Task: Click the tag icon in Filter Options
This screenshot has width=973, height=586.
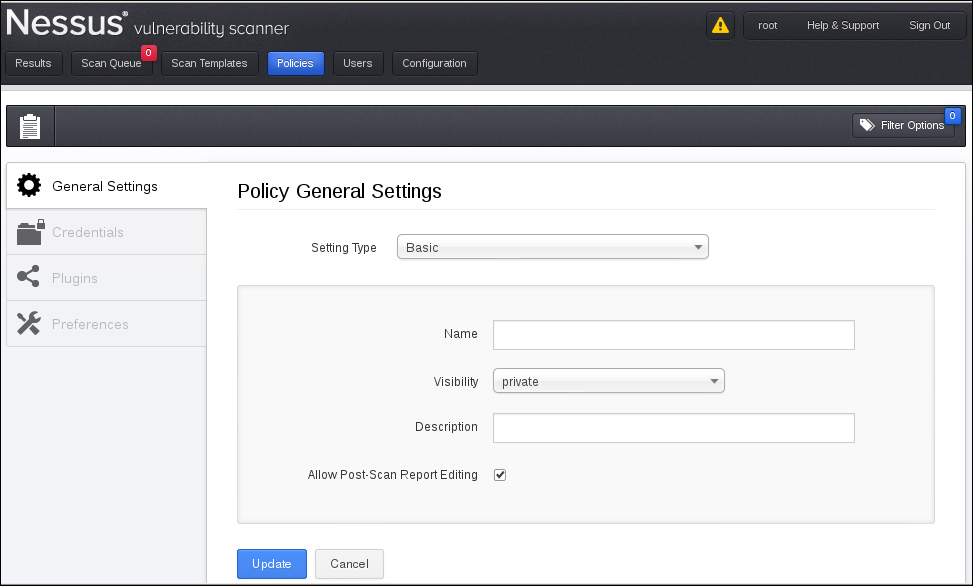Action: pos(867,125)
